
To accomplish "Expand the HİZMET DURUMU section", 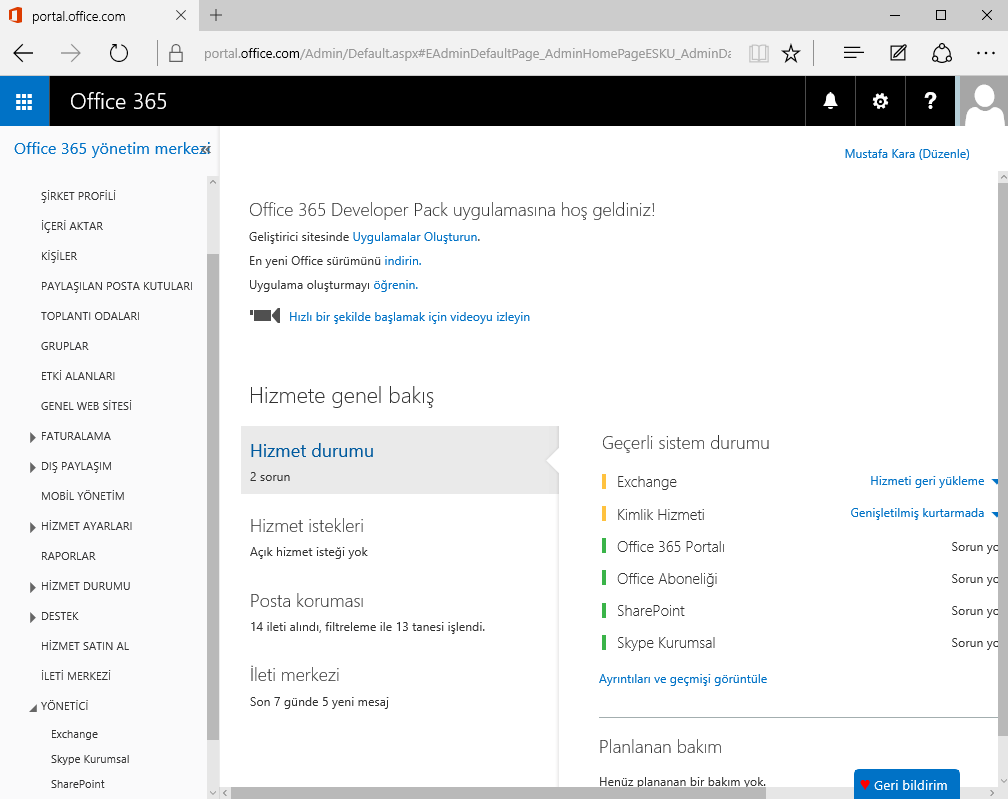I will pyautogui.click(x=32, y=587).
